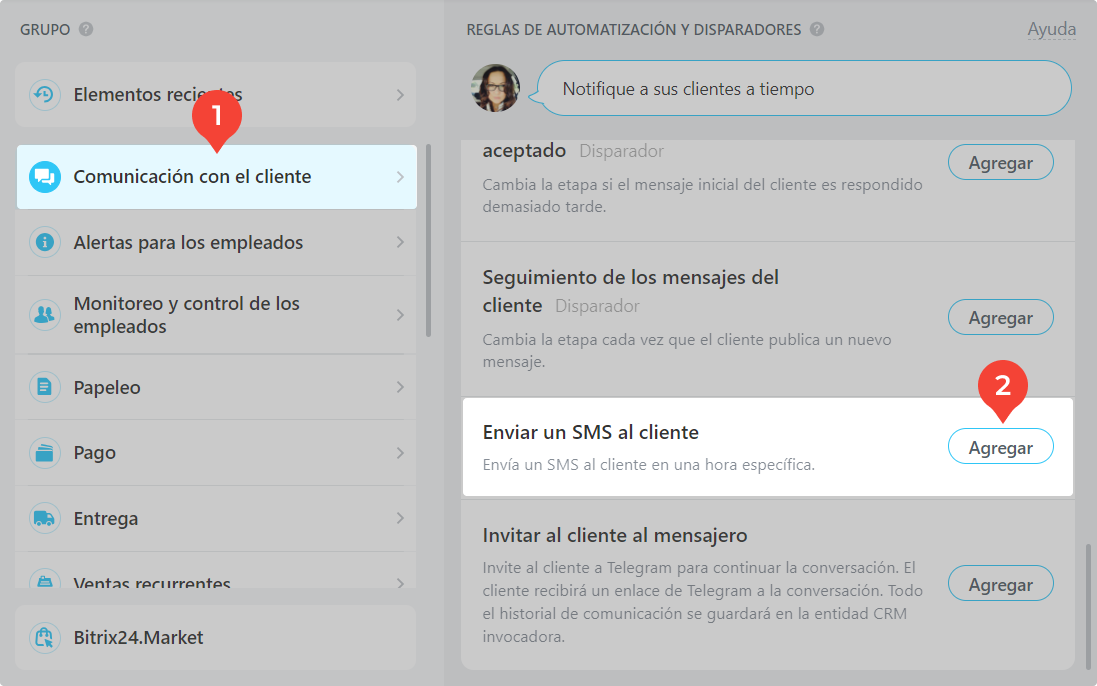Image resolution: width=1097 pixels, height=686 pixels.
Task: Click the Comunicación con el cliente chat icon
Action: tap(44, 177)
